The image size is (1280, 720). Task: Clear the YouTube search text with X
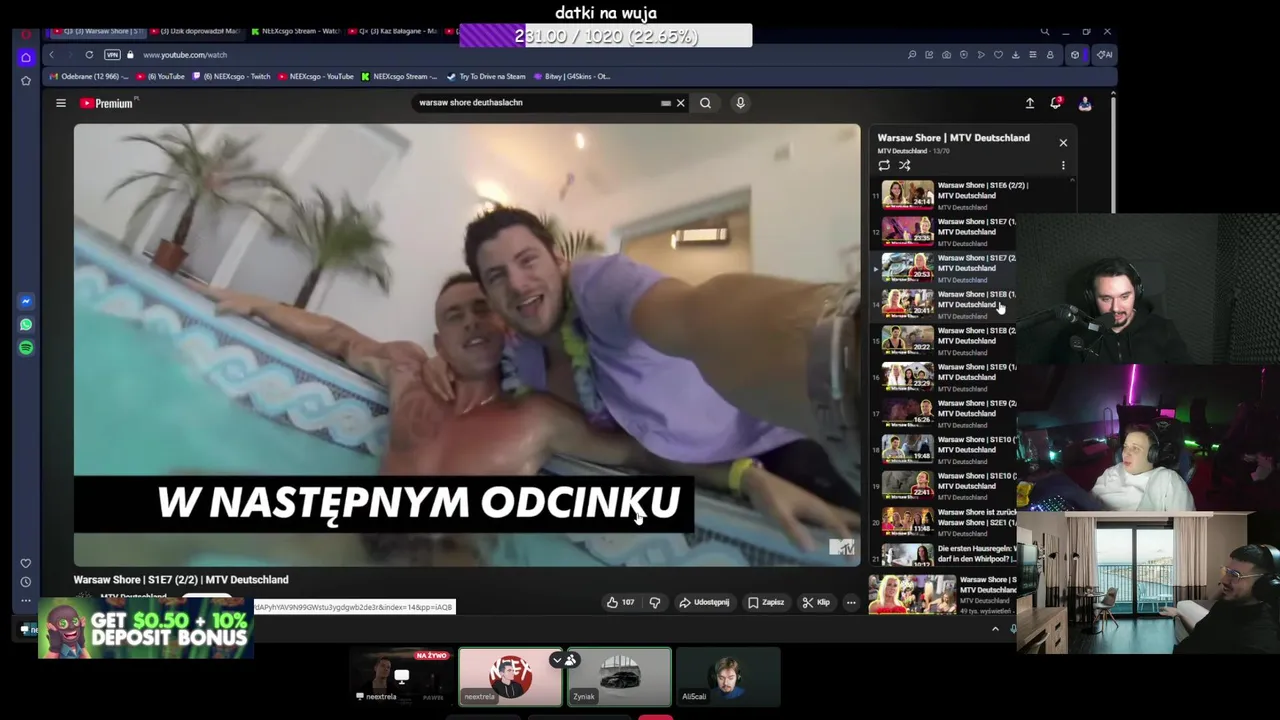coord(680,103)
